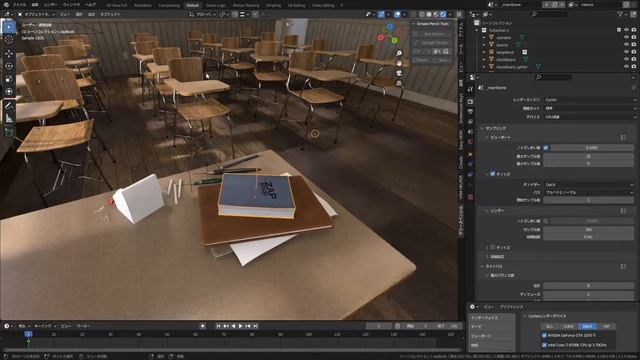Open the device GPU dropdown
The image size is (640, 360).
pos(590,117)
